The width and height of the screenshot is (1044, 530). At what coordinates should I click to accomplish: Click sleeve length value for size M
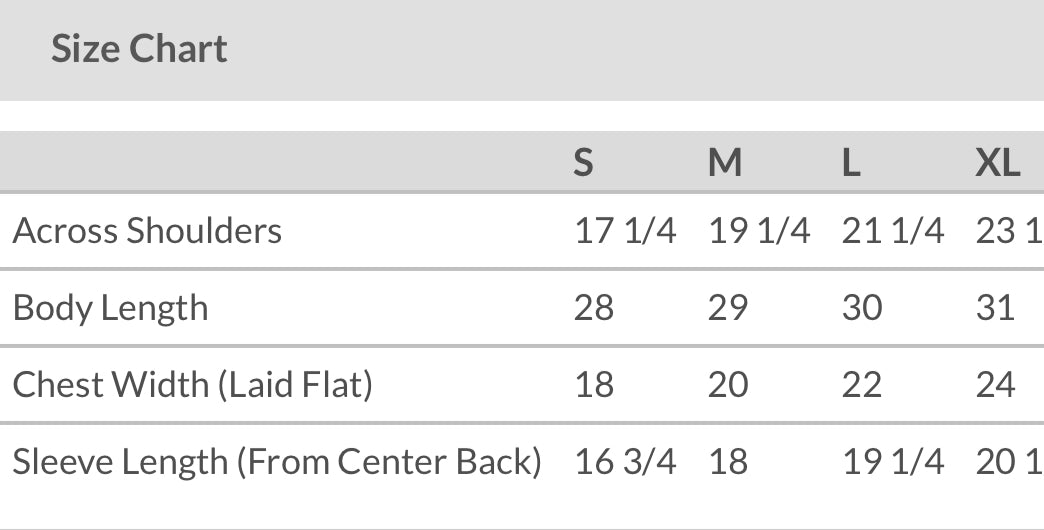click(728, 461)
